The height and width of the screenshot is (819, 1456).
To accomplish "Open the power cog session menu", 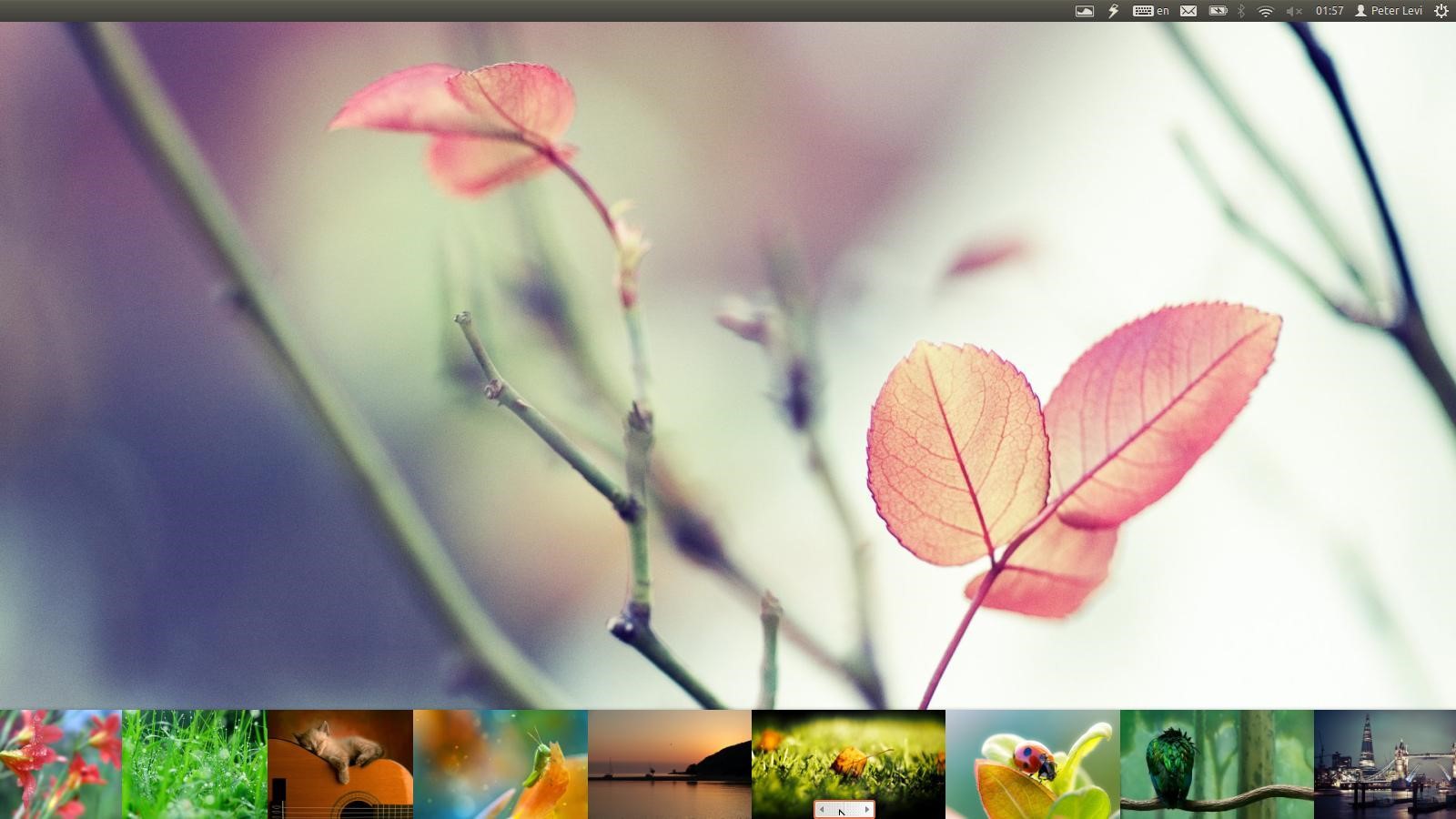I will tap(1441, 11).
